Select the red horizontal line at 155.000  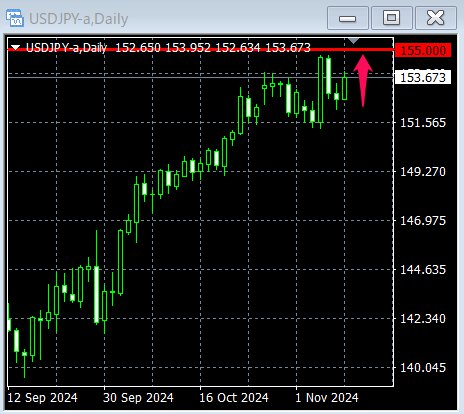pos(200,50)
